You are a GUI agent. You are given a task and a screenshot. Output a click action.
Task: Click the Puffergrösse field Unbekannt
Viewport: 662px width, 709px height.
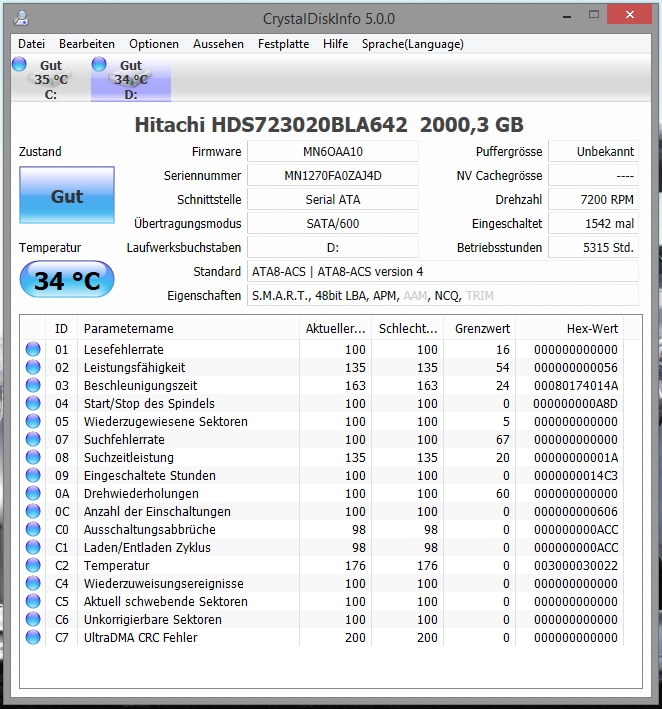[593, 151]
